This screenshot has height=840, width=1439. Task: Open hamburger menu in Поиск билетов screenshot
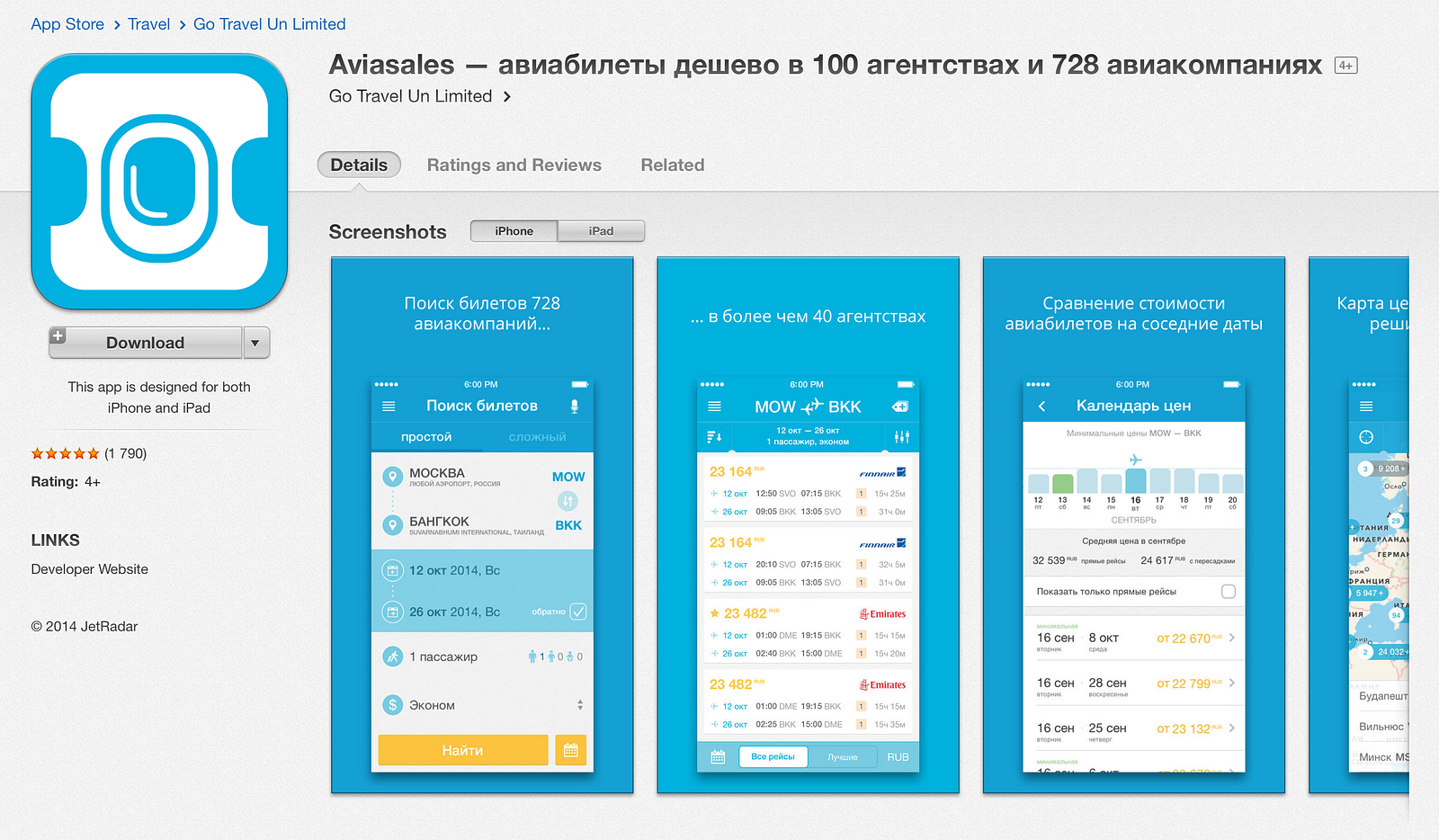point(389,407)
